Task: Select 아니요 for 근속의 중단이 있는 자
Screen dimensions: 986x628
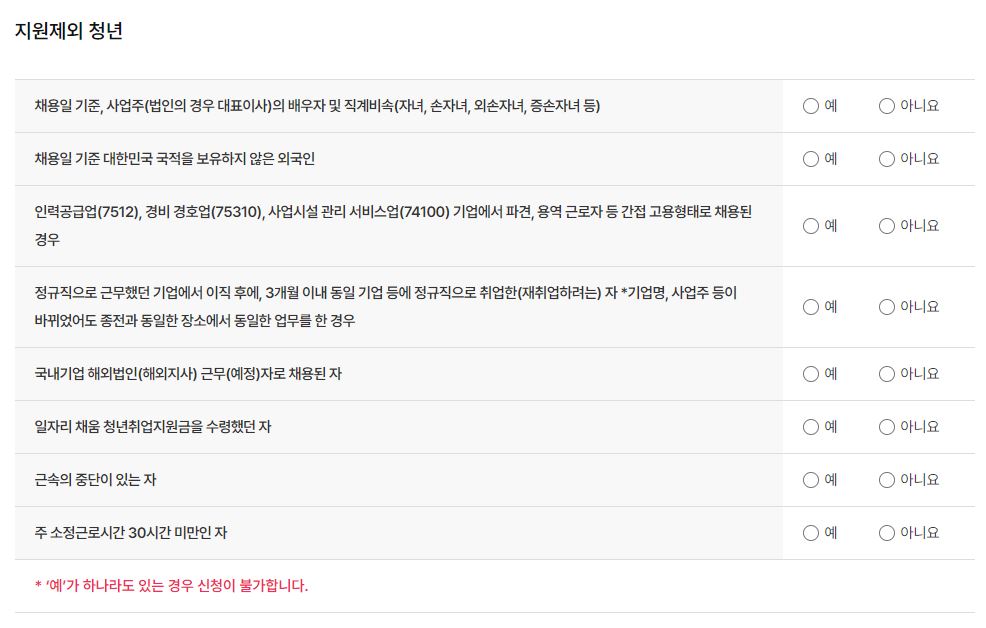Action: pos(885,480)
